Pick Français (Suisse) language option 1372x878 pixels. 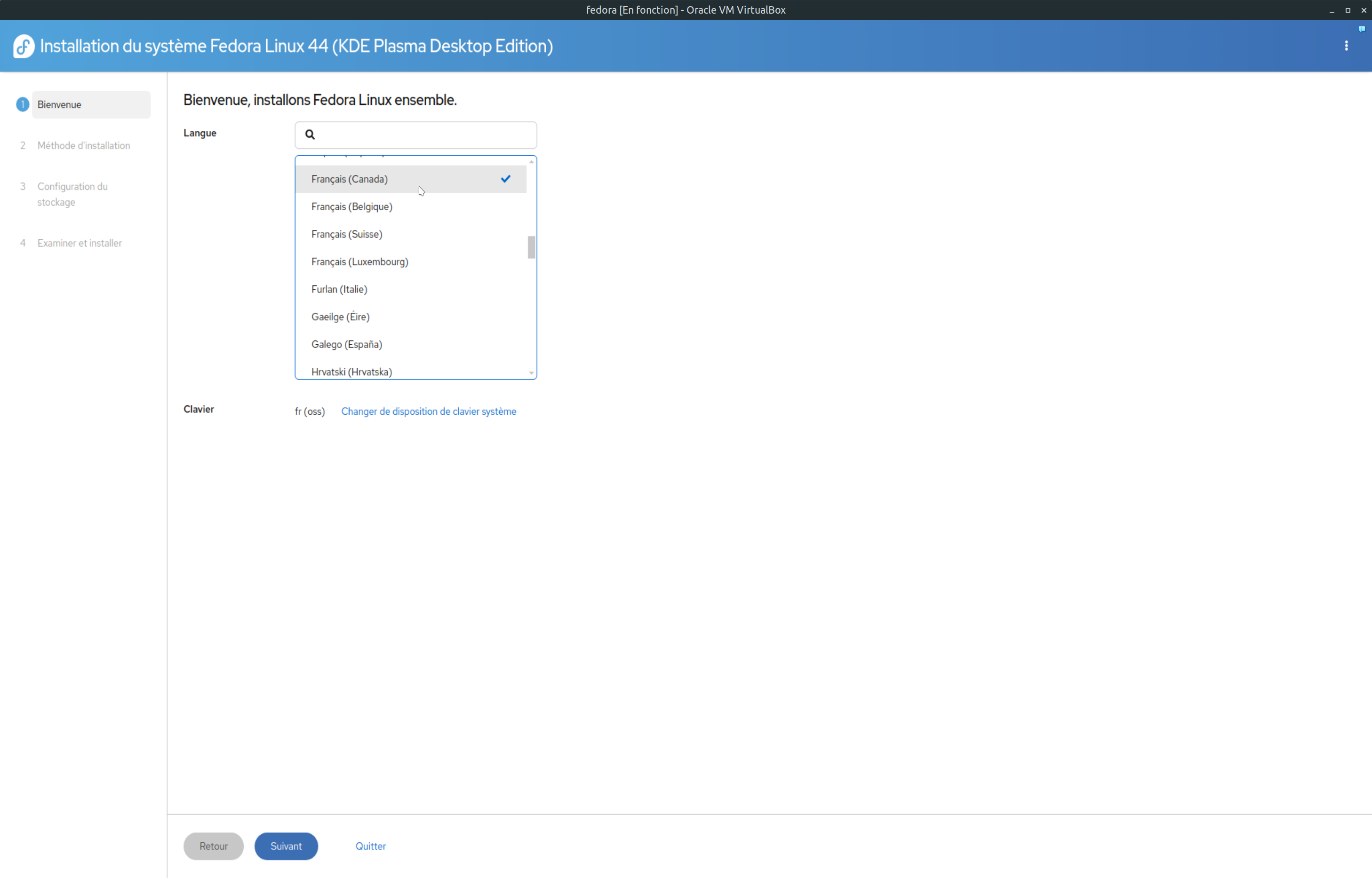[x=411, y=234]
